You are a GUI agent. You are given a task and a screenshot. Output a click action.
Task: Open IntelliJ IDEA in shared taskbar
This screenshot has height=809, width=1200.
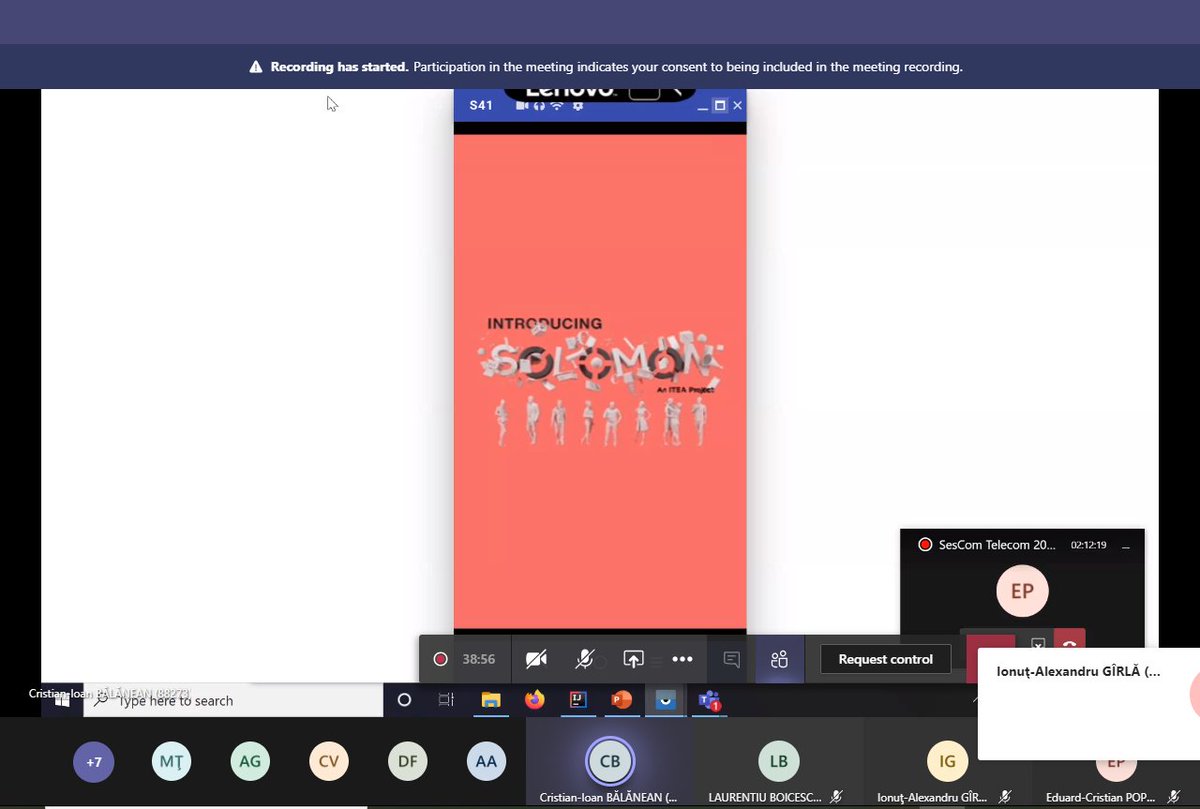pos(578,701)
